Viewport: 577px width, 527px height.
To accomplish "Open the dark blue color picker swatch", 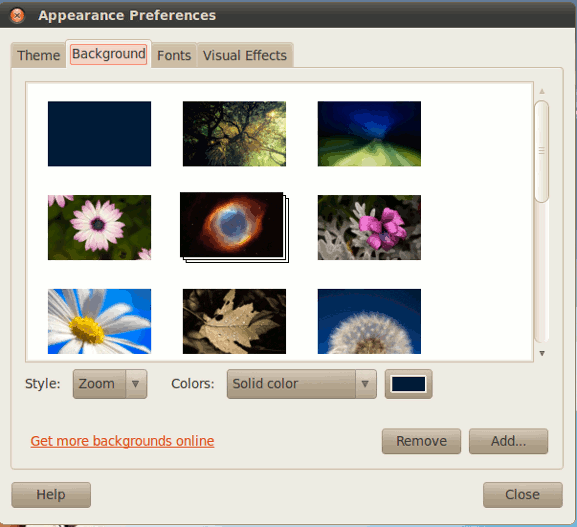I will (408, 384).
